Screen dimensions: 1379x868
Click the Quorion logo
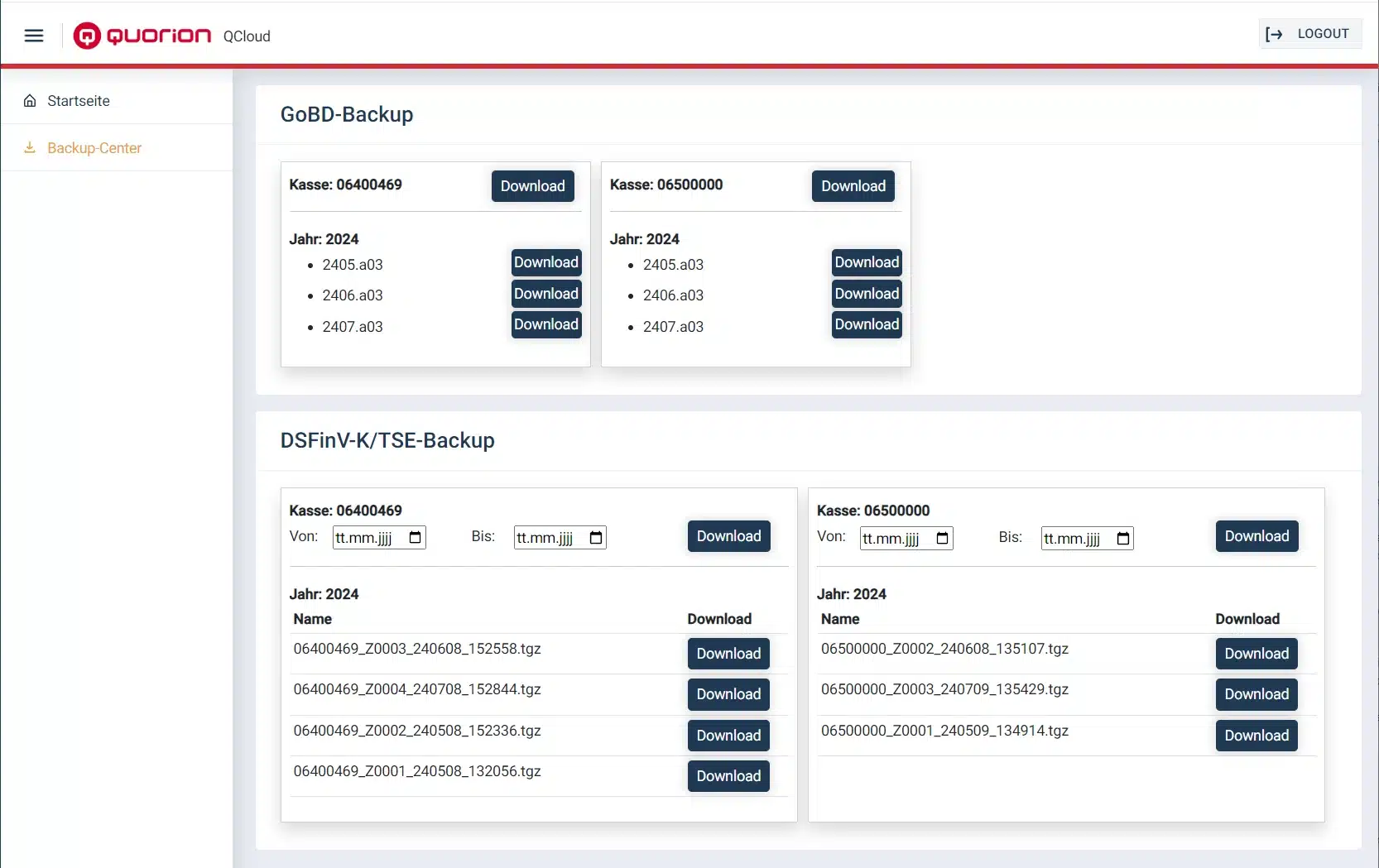142,36
